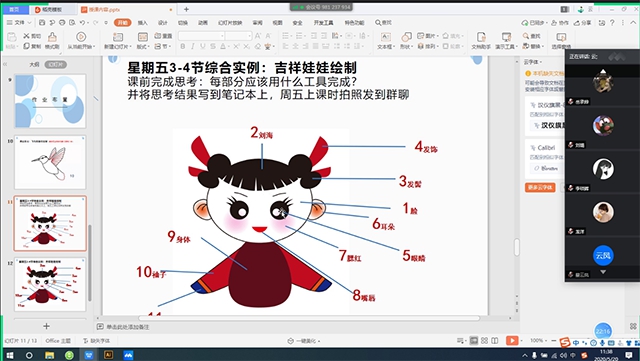Click the Save icon in quick access toolbar
Viewport: 640px width, 361px height.
[x=42, y=22]
